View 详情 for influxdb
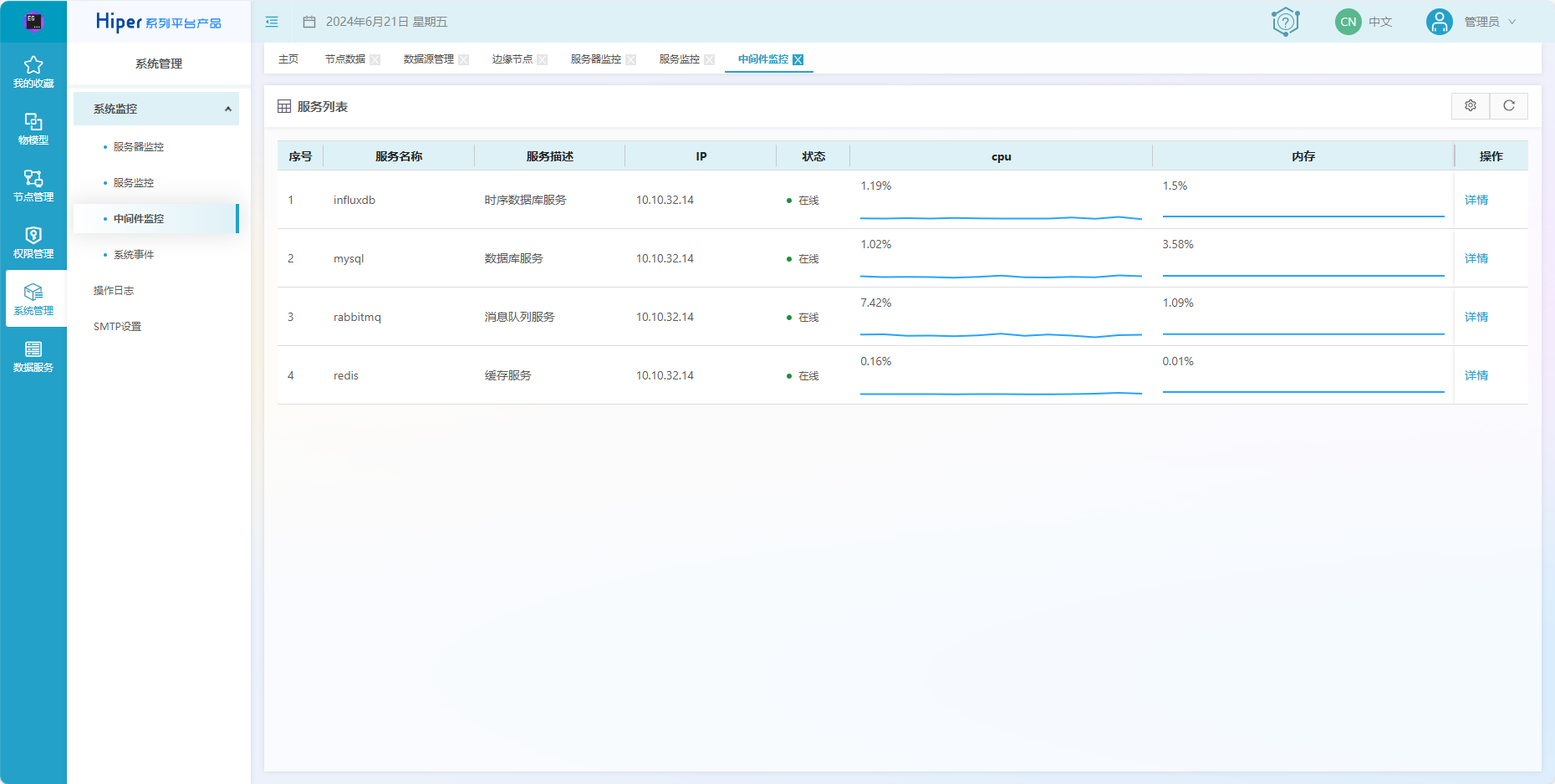The height and width of the screenshot is (784, 1555). click(1476, 200)
